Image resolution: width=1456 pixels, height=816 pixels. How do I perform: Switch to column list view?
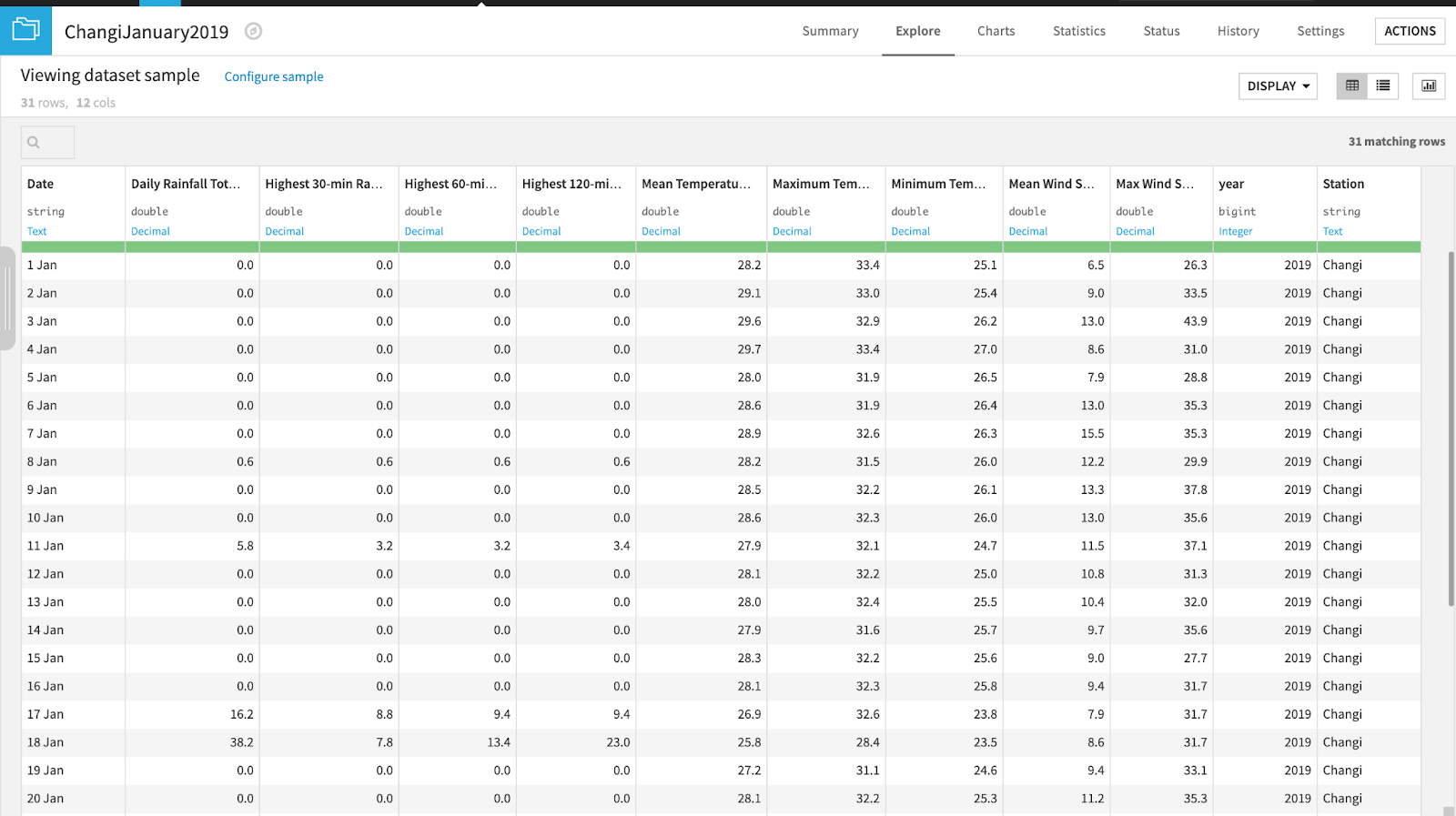1383,86
